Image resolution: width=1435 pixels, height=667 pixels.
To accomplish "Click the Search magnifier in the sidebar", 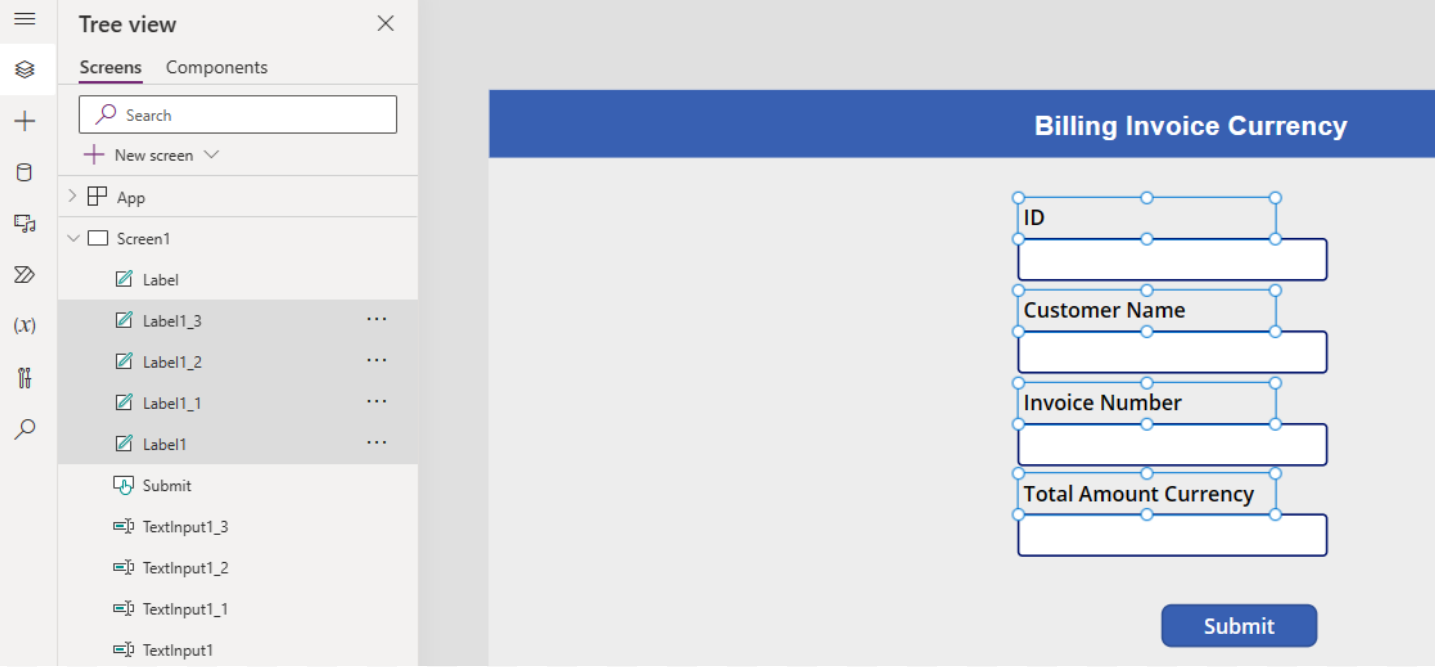I will click(25, 429).
